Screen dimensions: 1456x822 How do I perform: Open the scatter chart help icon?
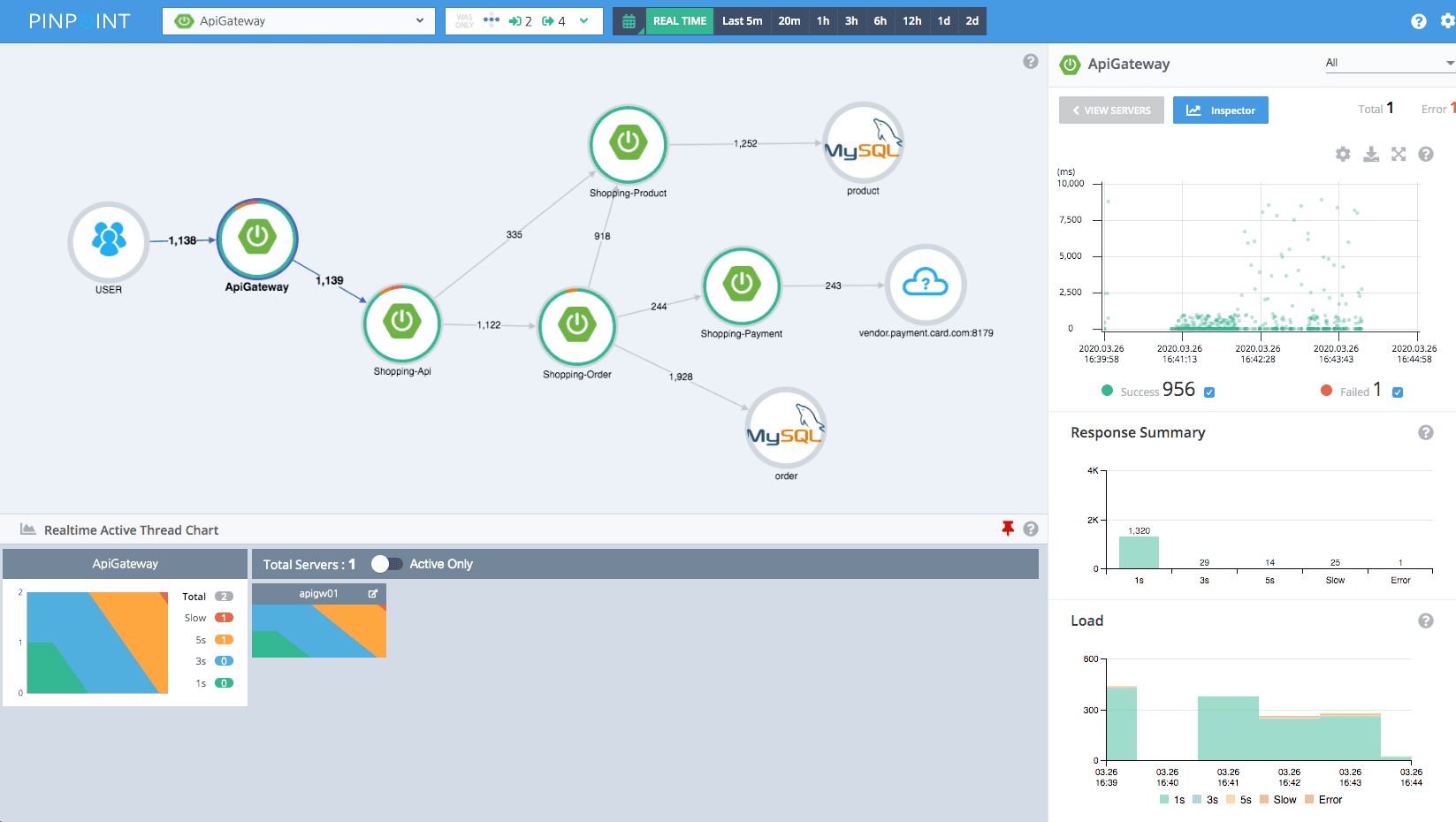[1426, 154]
